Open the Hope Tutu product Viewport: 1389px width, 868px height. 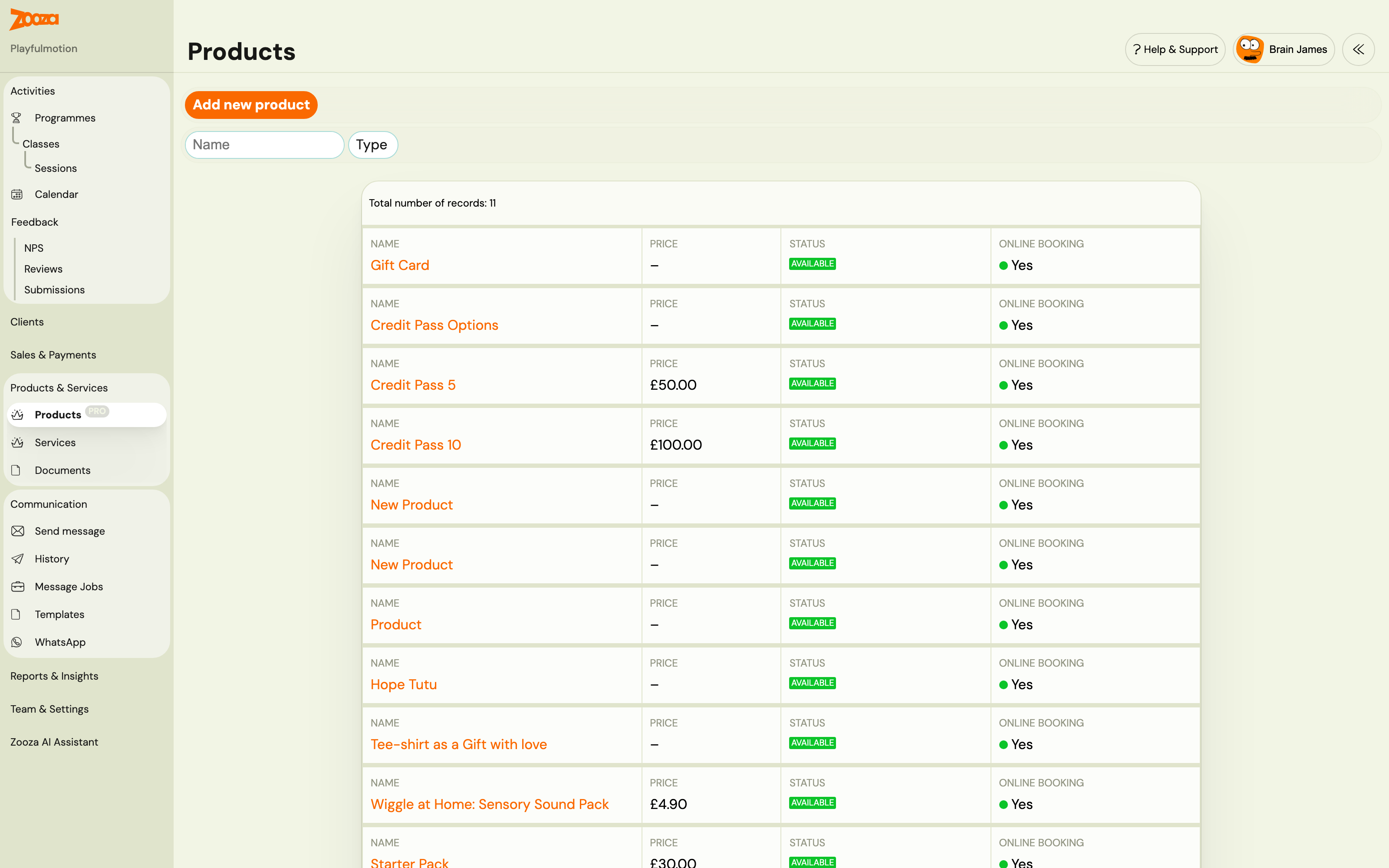point(404,684)
